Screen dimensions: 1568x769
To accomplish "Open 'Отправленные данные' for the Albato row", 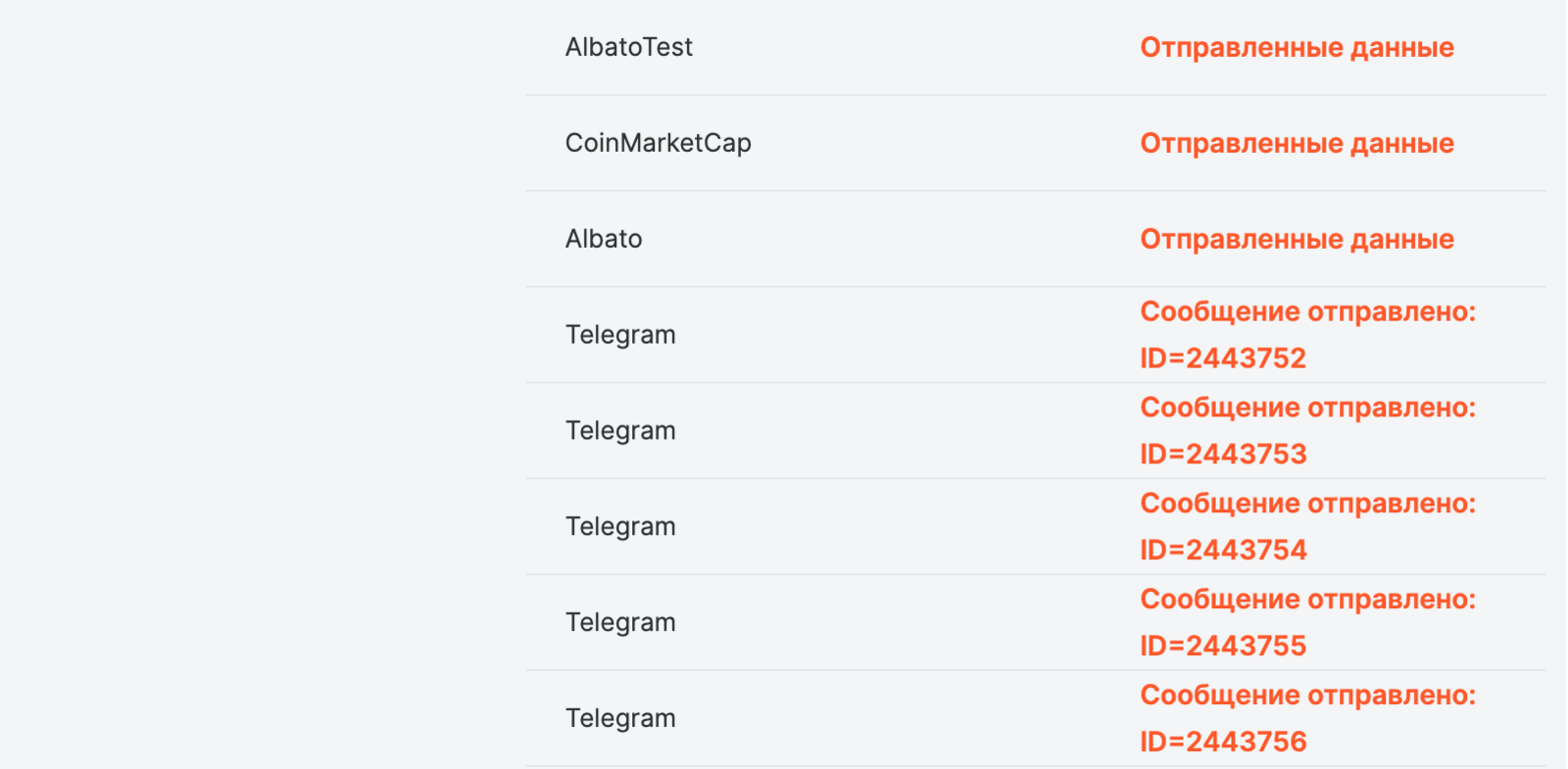I will coord(1297,239).
